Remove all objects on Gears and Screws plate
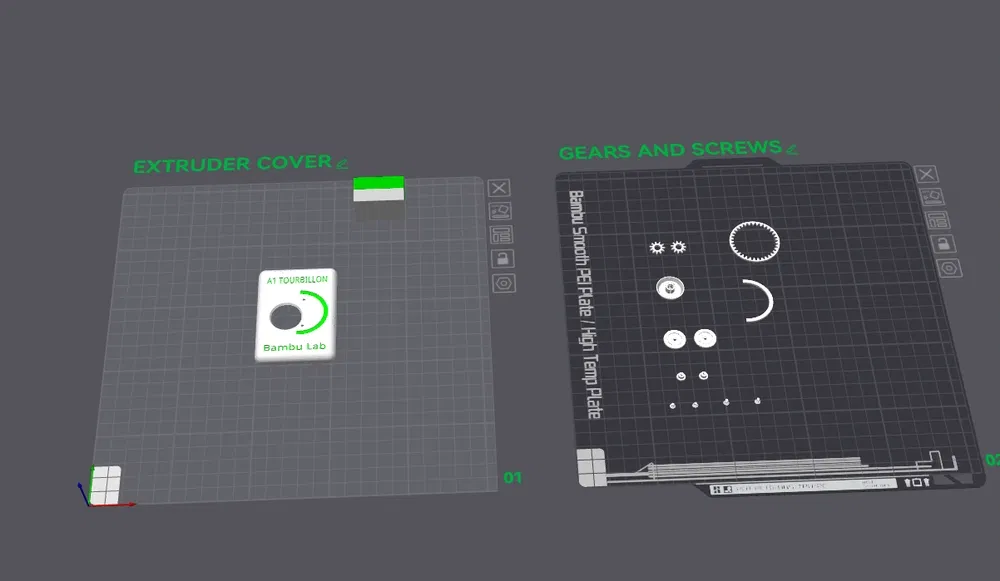This screenshot has width=1000, height=581. [x=926, y=173]
